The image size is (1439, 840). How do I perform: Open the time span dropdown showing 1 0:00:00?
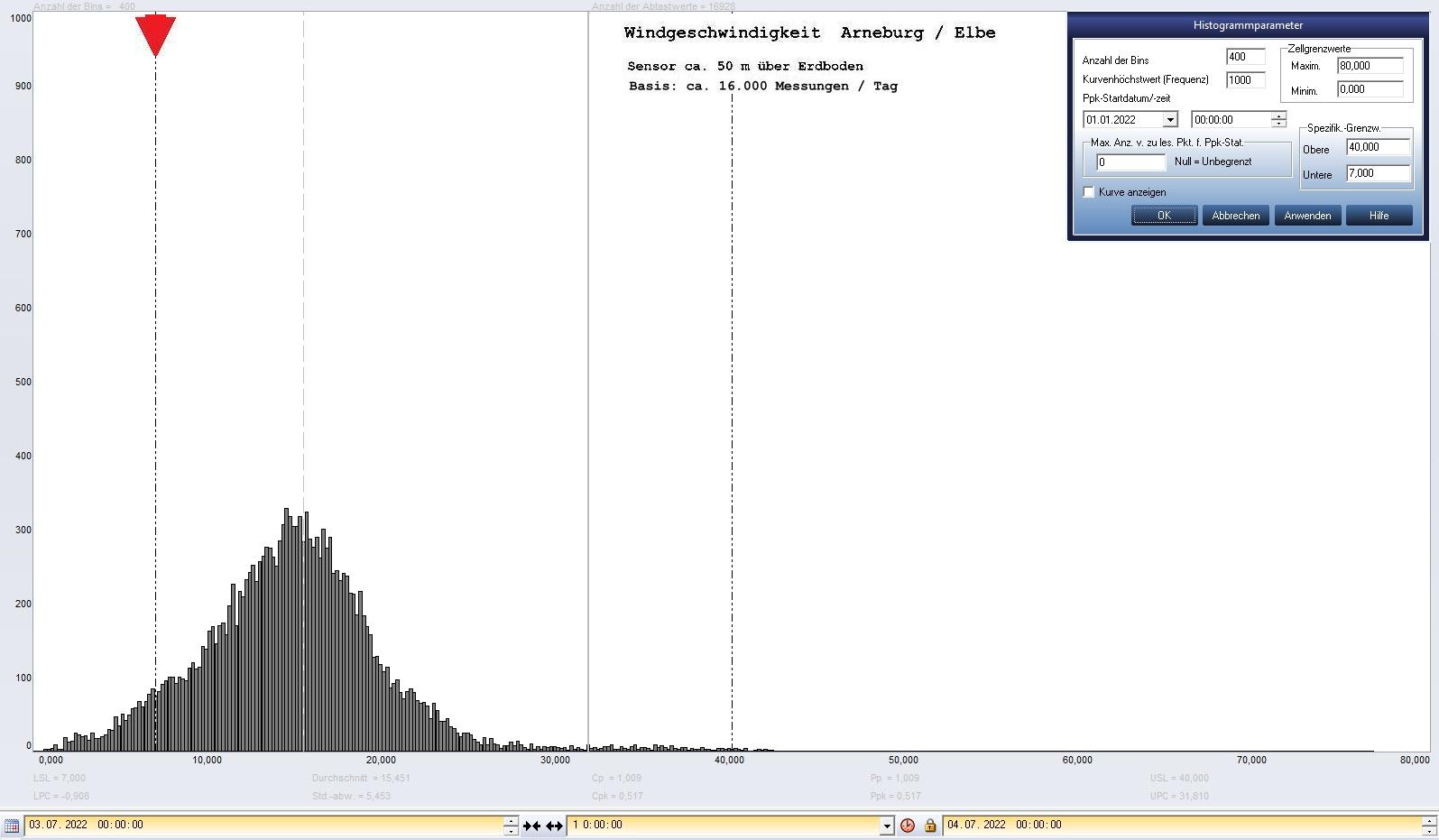[887, 826]
